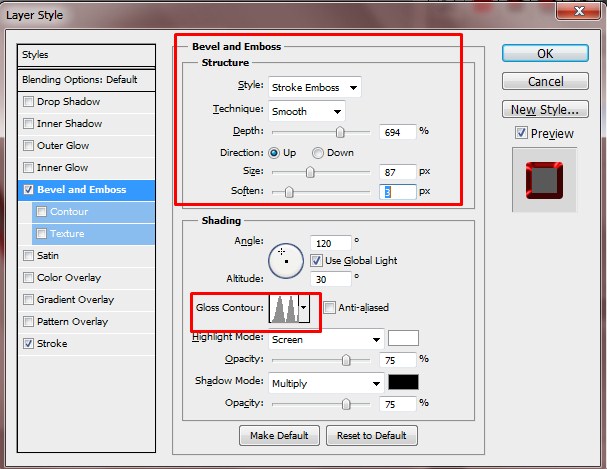Click the Soften value field
Viewport: 607px width, 469px height.
coord(398,192)
